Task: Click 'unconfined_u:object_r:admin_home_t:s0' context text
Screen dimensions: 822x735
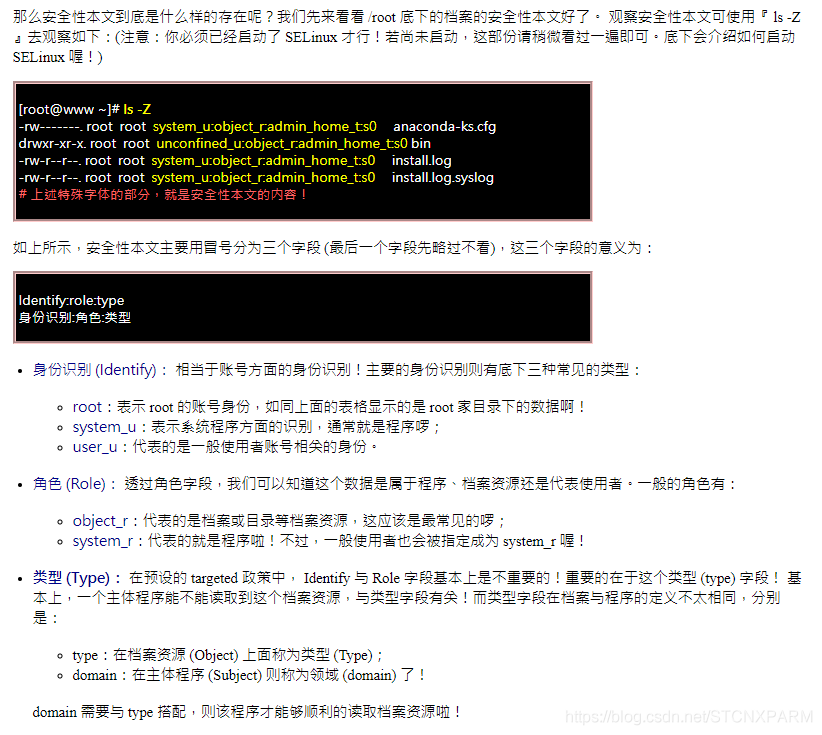Action: tap(282, 144)
